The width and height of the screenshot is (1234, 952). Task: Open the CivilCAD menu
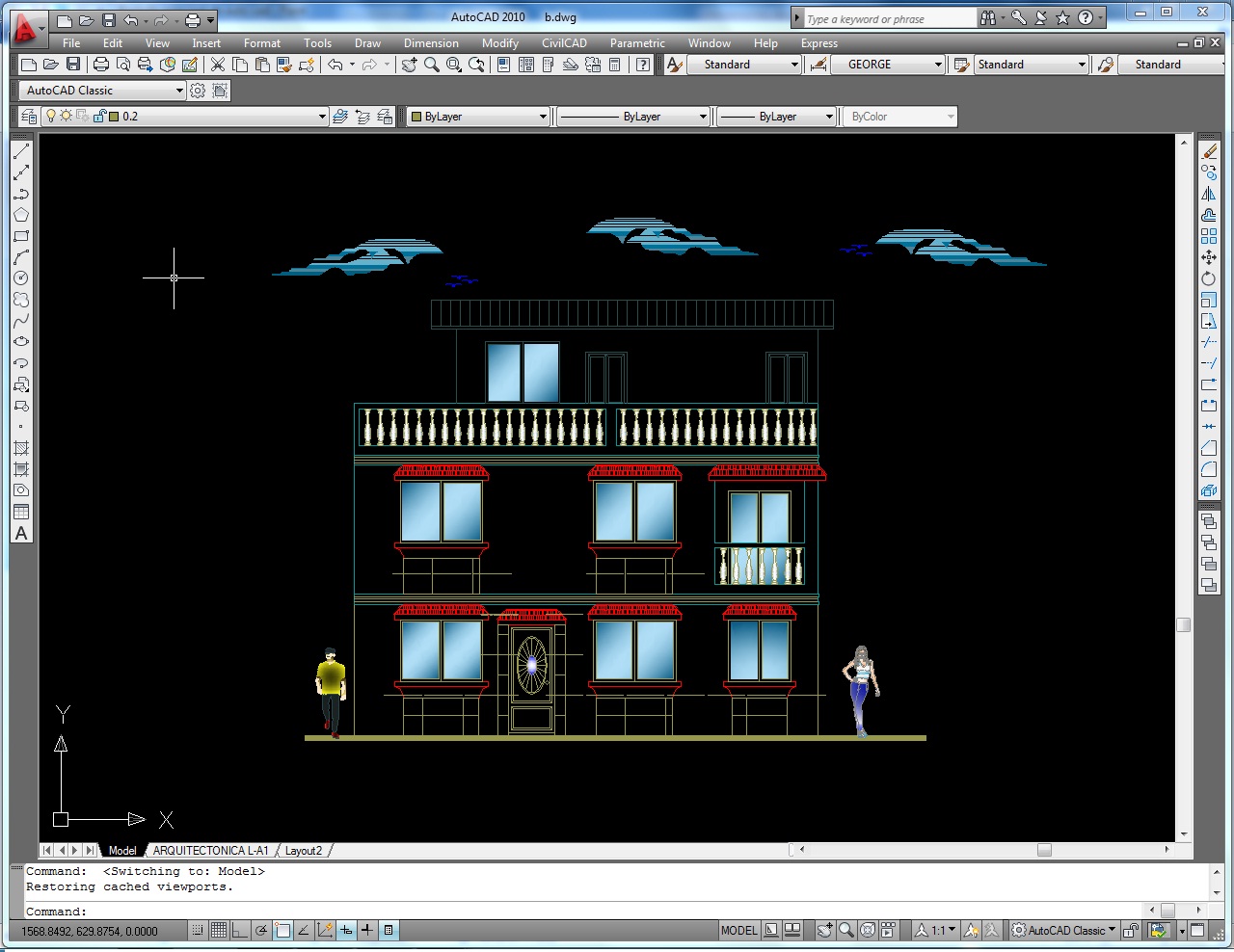[x=564, y=43]
